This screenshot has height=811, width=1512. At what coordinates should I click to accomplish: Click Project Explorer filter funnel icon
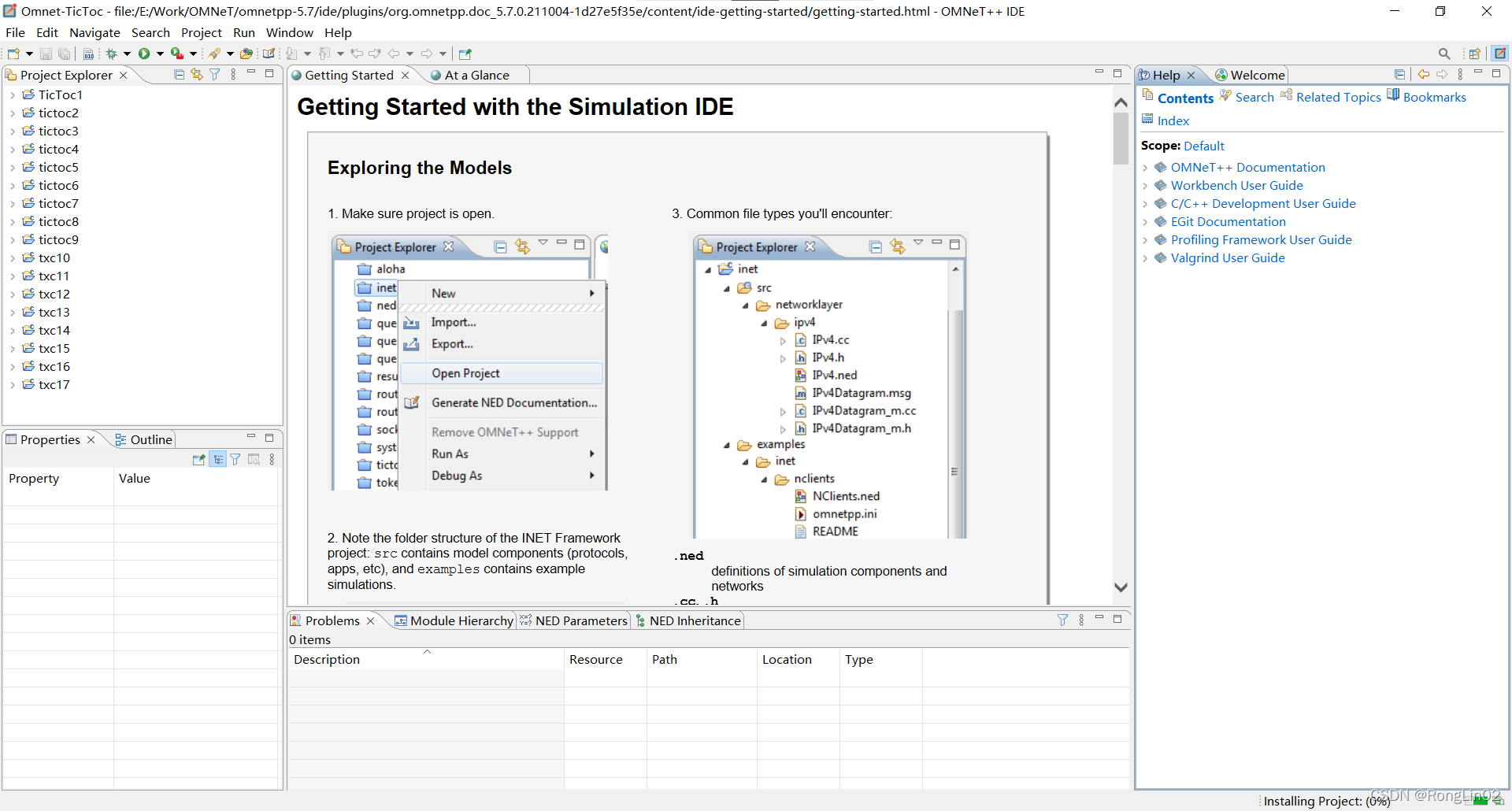214,74
